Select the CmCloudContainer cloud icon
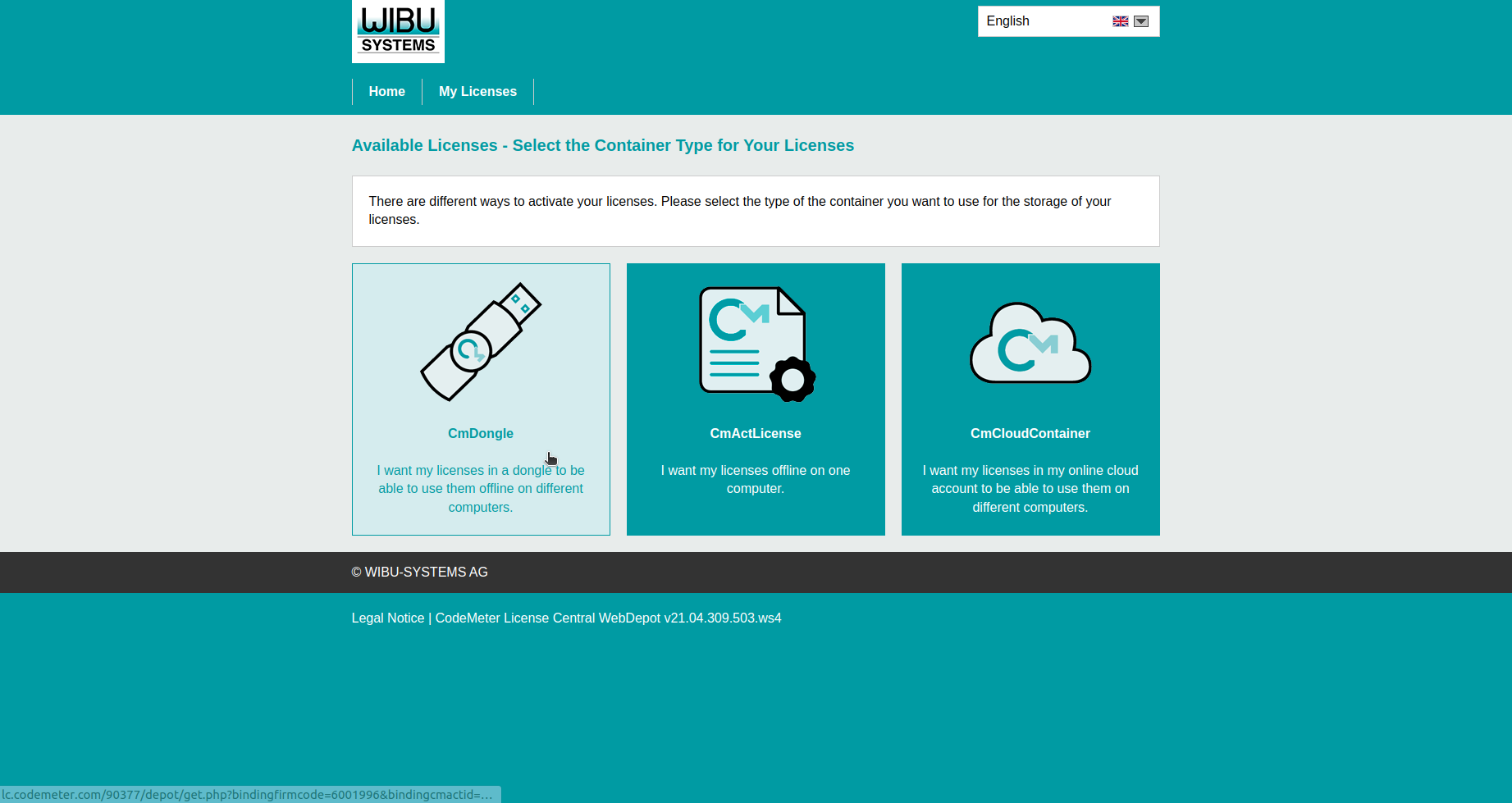 [1030, 344]
